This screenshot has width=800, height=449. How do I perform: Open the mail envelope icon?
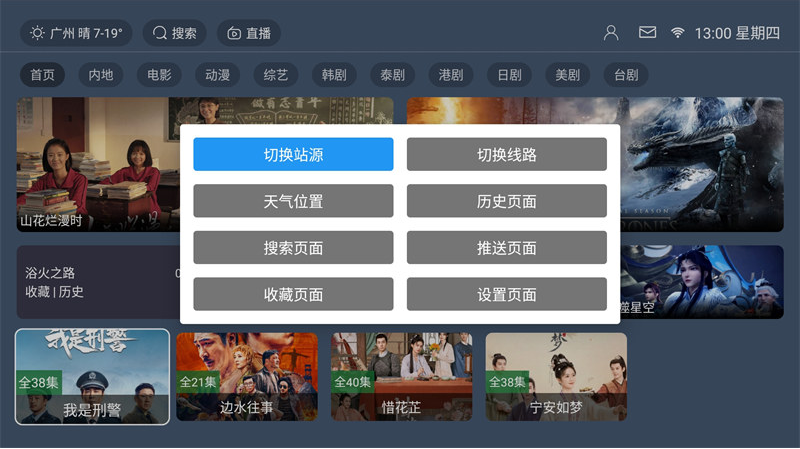647,33
